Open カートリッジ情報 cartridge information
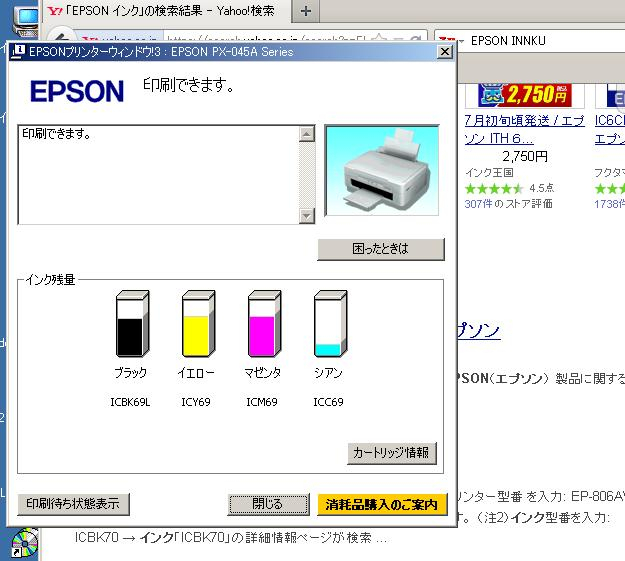 tap(392, 453)
